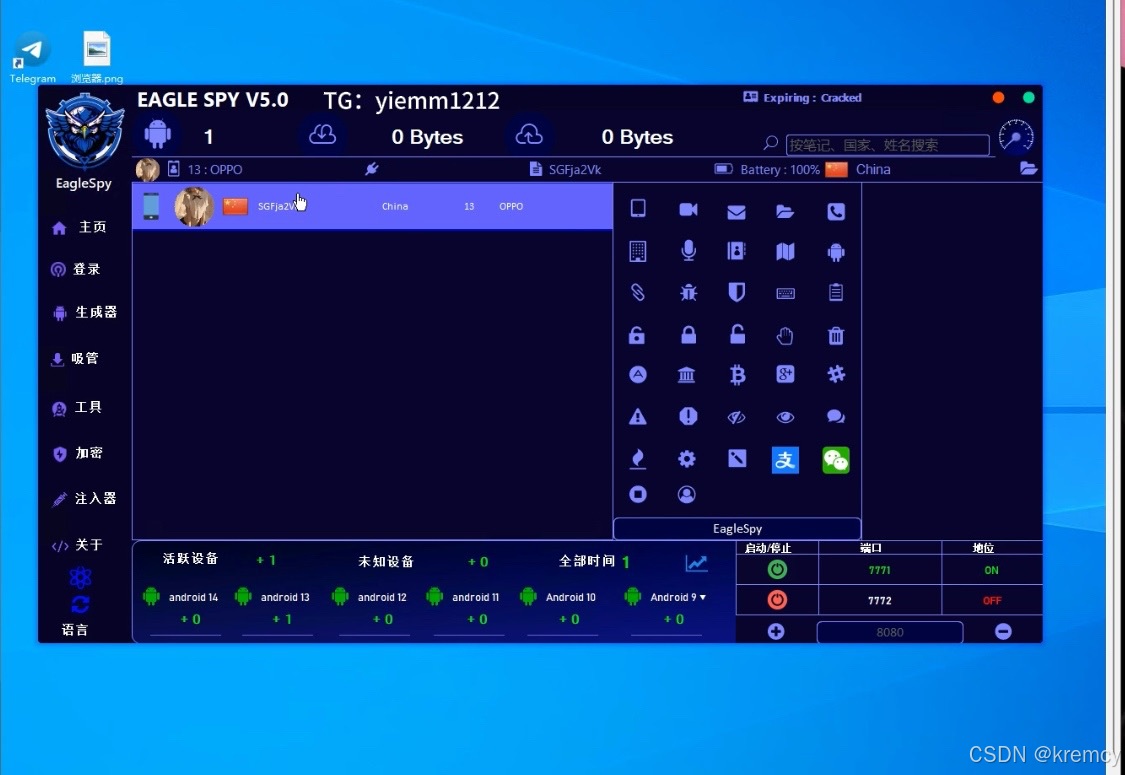Click the building grid icon
This screenshot has height=775, width=1125.
(637, 251)
